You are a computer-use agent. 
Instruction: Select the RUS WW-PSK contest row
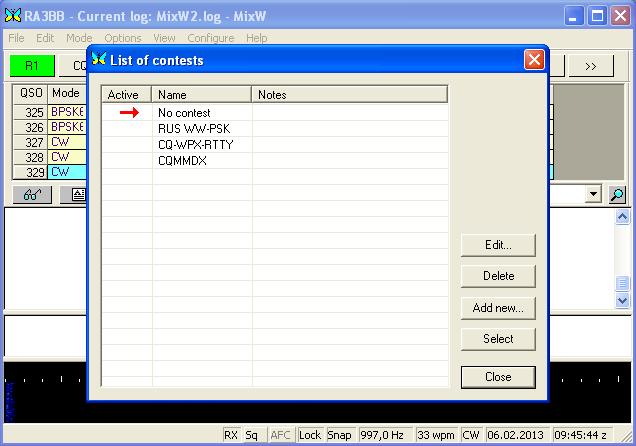pos(194,129)
